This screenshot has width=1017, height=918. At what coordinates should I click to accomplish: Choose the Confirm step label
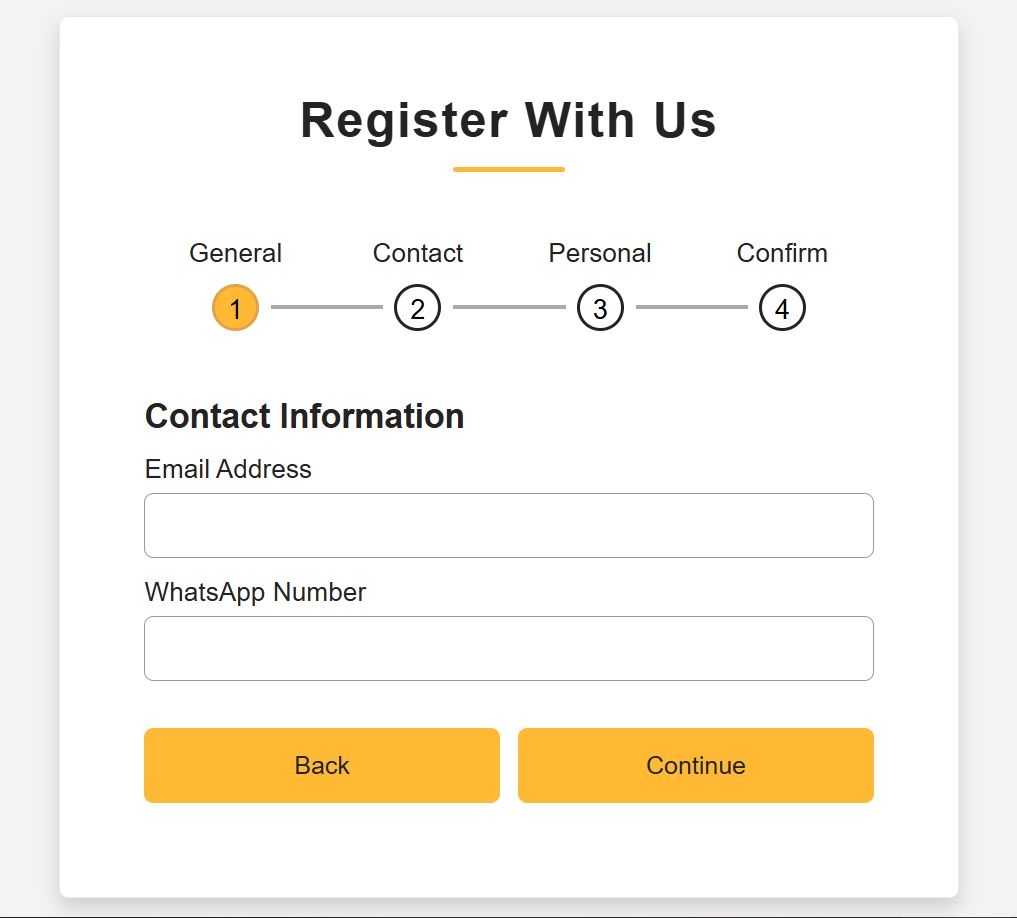[x=782, y=253]
